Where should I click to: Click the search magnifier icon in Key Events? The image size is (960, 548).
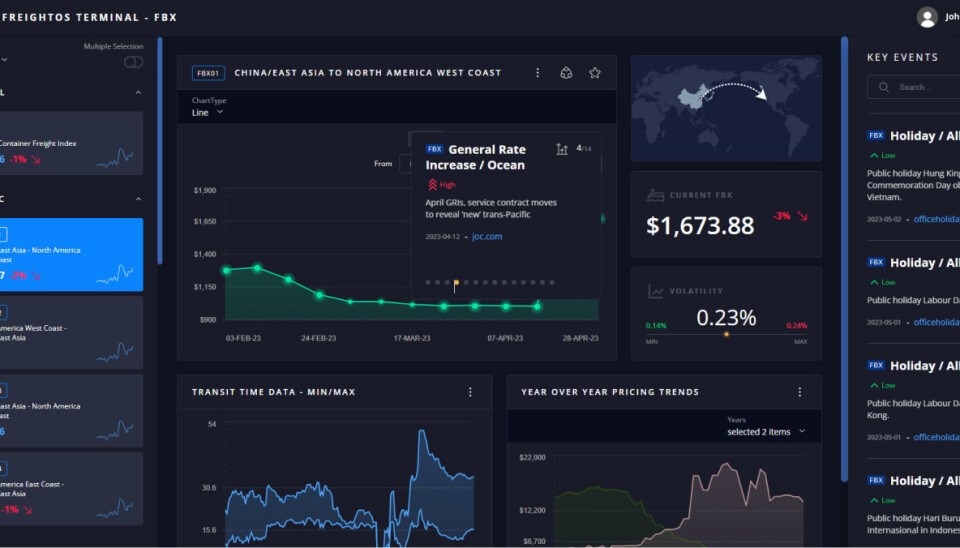tap(884, 87)
